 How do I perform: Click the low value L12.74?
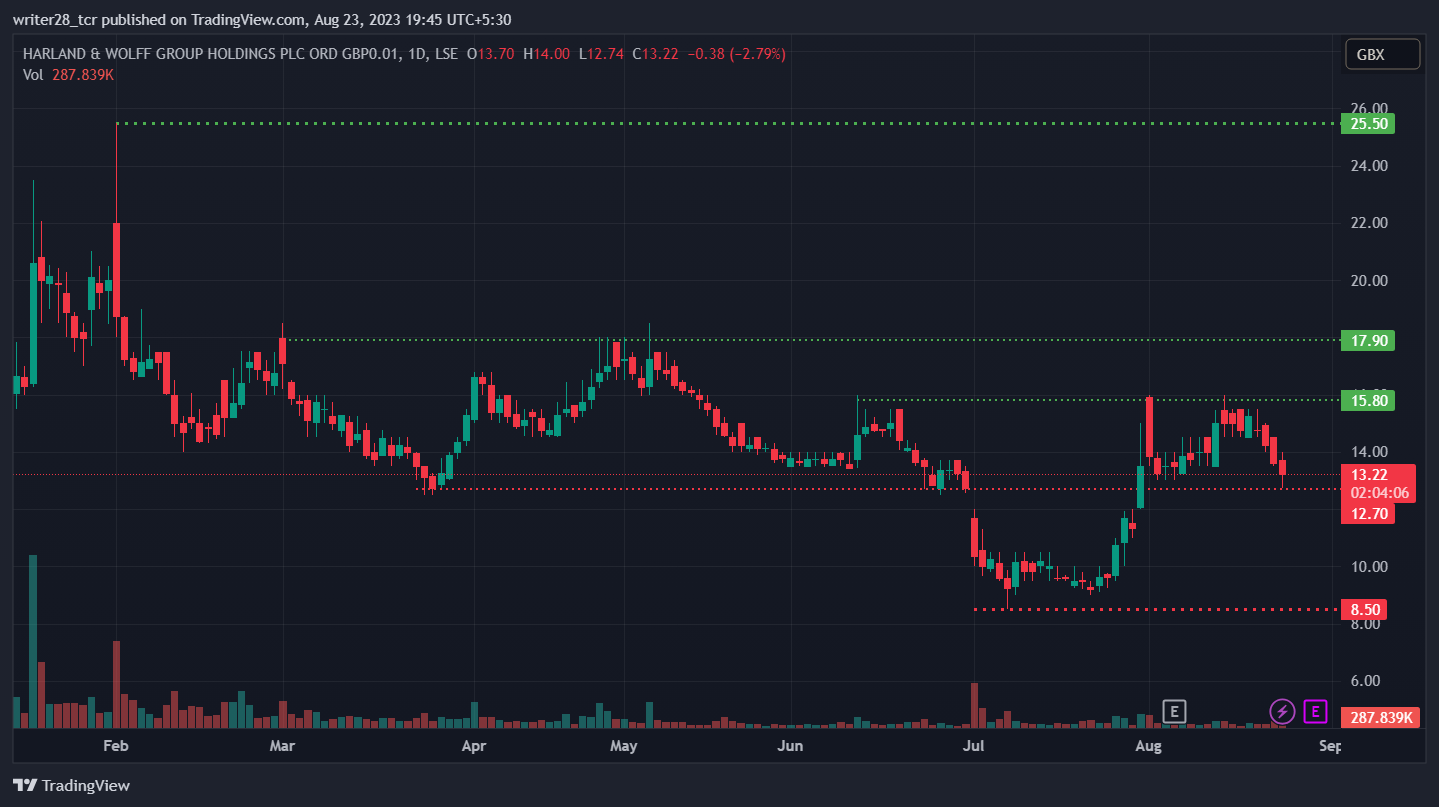[602, 54]
